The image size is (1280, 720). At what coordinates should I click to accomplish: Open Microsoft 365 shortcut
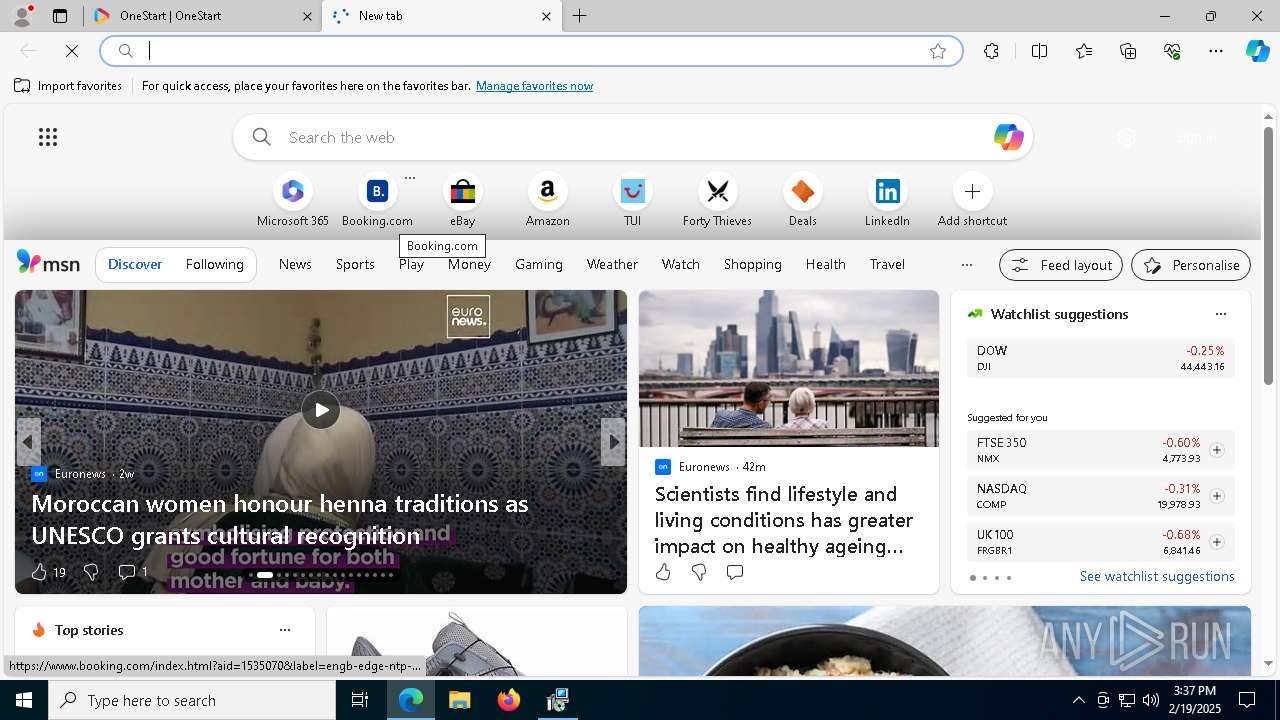[x=293, y=201]
